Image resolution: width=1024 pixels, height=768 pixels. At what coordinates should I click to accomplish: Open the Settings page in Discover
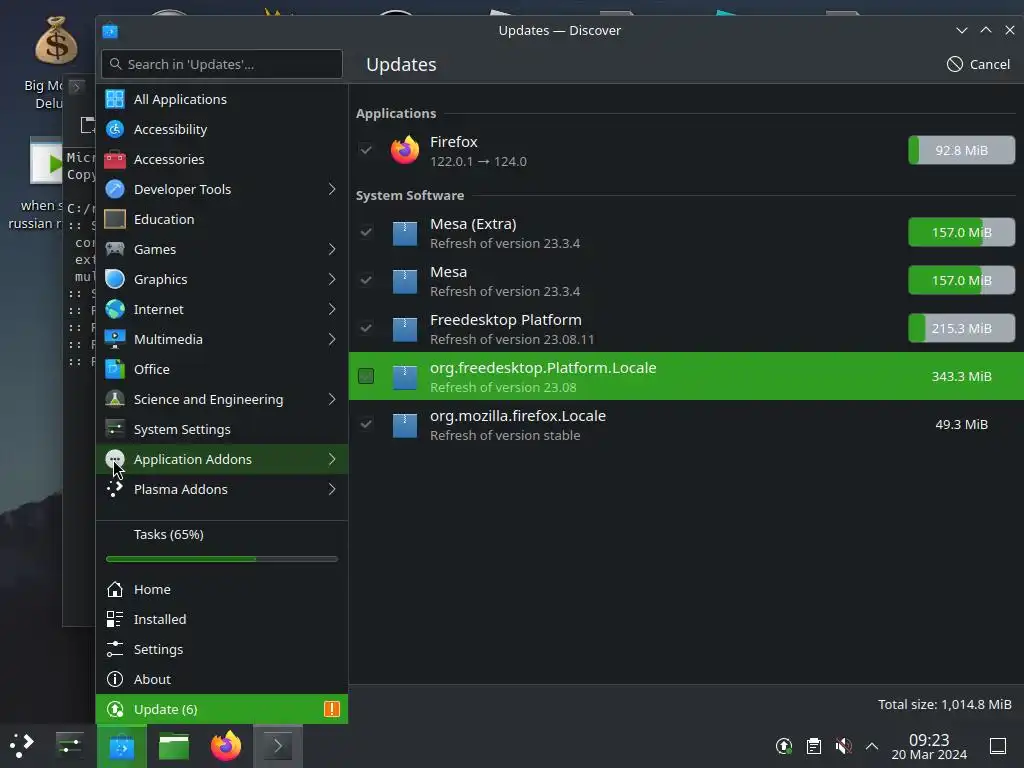(x=221, y=649)
